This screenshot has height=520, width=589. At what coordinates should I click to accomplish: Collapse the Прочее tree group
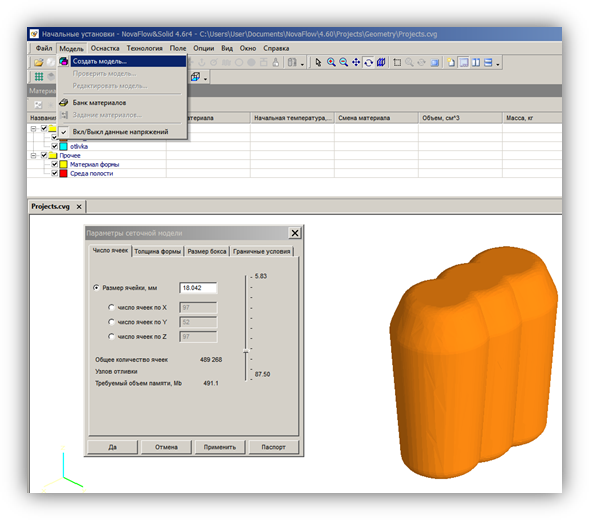point(33,155)
